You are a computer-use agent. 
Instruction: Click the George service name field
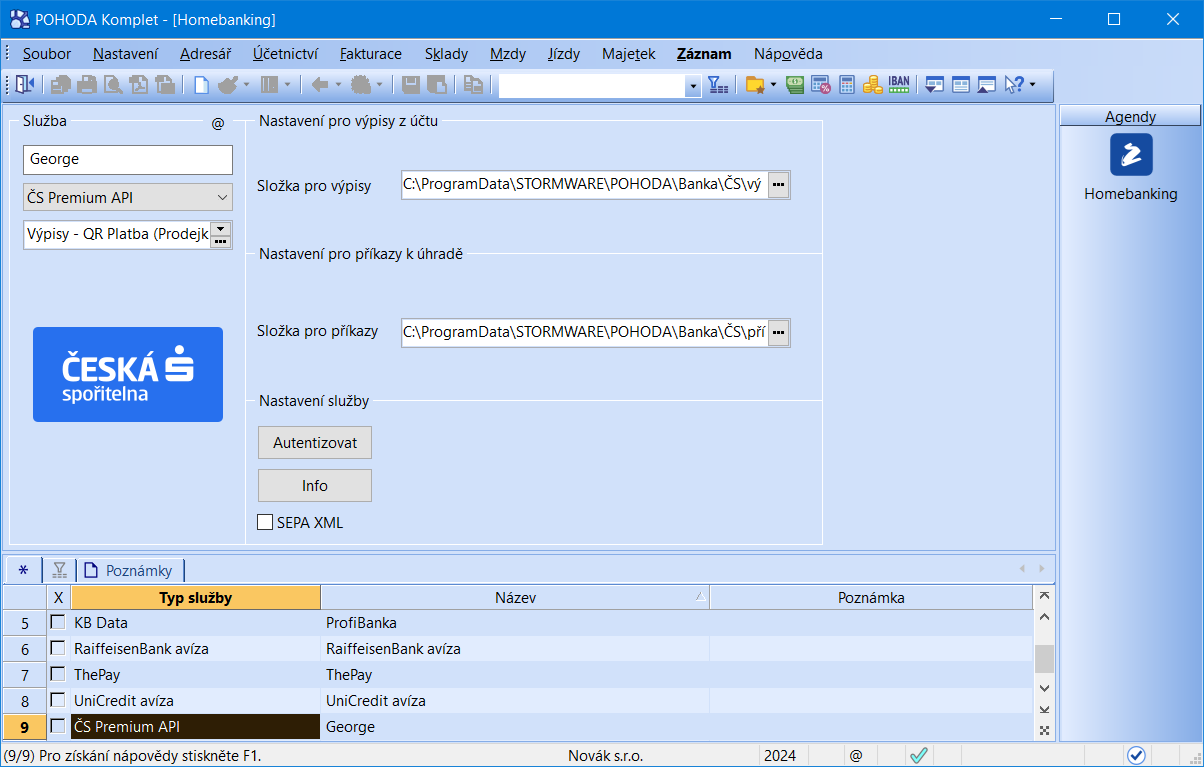coord(128,159)
